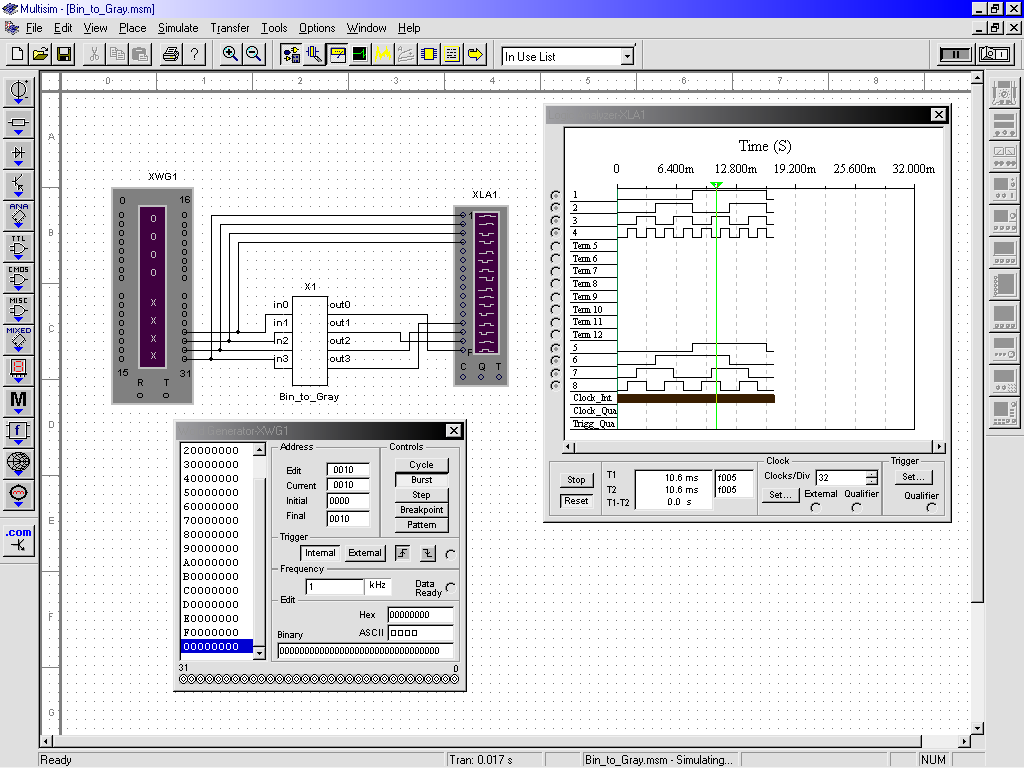Select clock Qualifier radio button
The height and width of the screenshot is (768, 1024).
pos(856,507)
